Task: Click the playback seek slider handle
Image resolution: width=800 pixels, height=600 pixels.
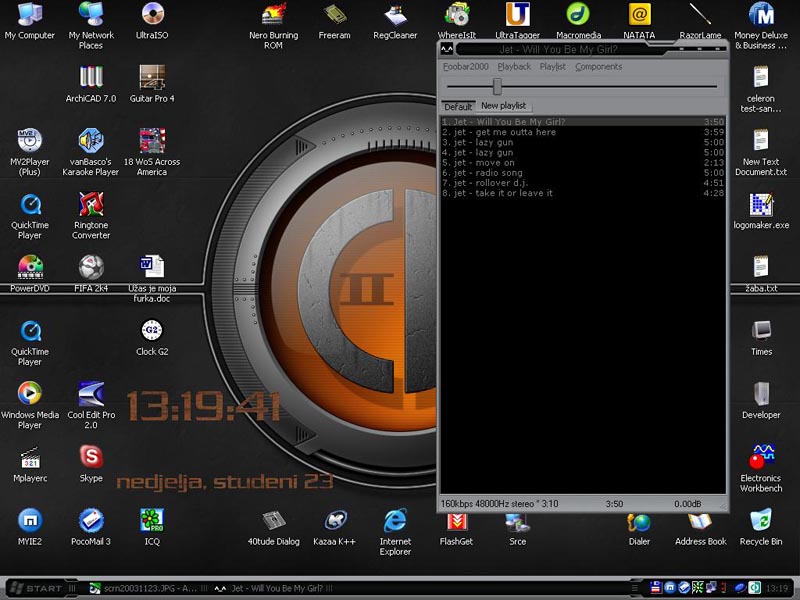Action: pyautogui.click(x=497, y=87)
